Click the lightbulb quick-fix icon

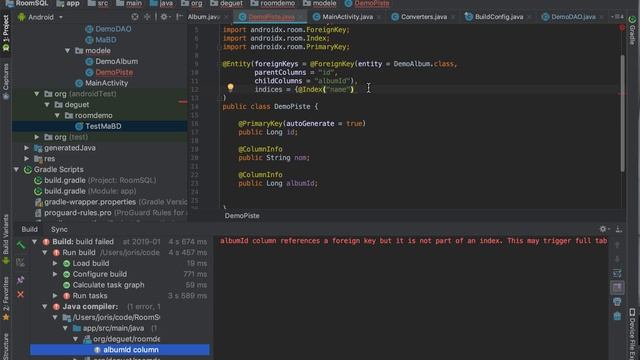[x=230, y=87]
